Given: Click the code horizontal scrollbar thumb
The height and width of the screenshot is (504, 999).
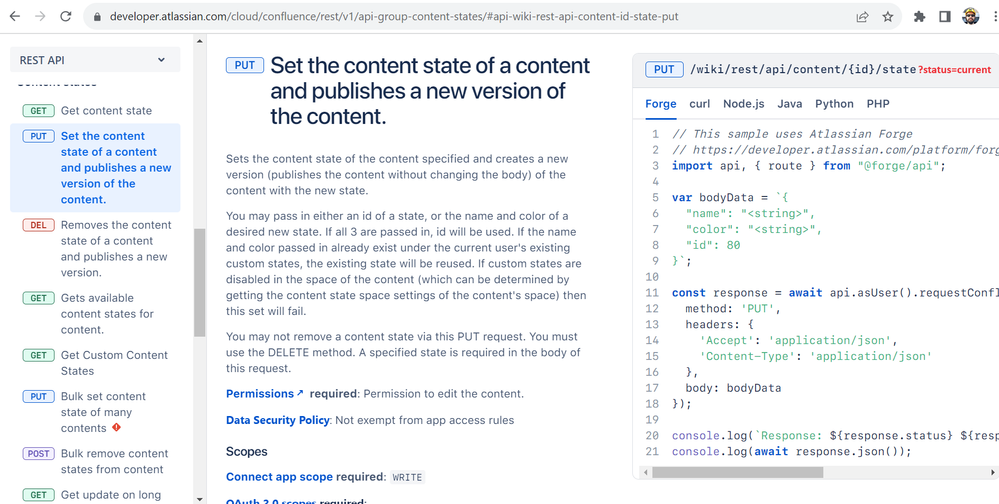Looking at the screenshot, I should point(737,473).
